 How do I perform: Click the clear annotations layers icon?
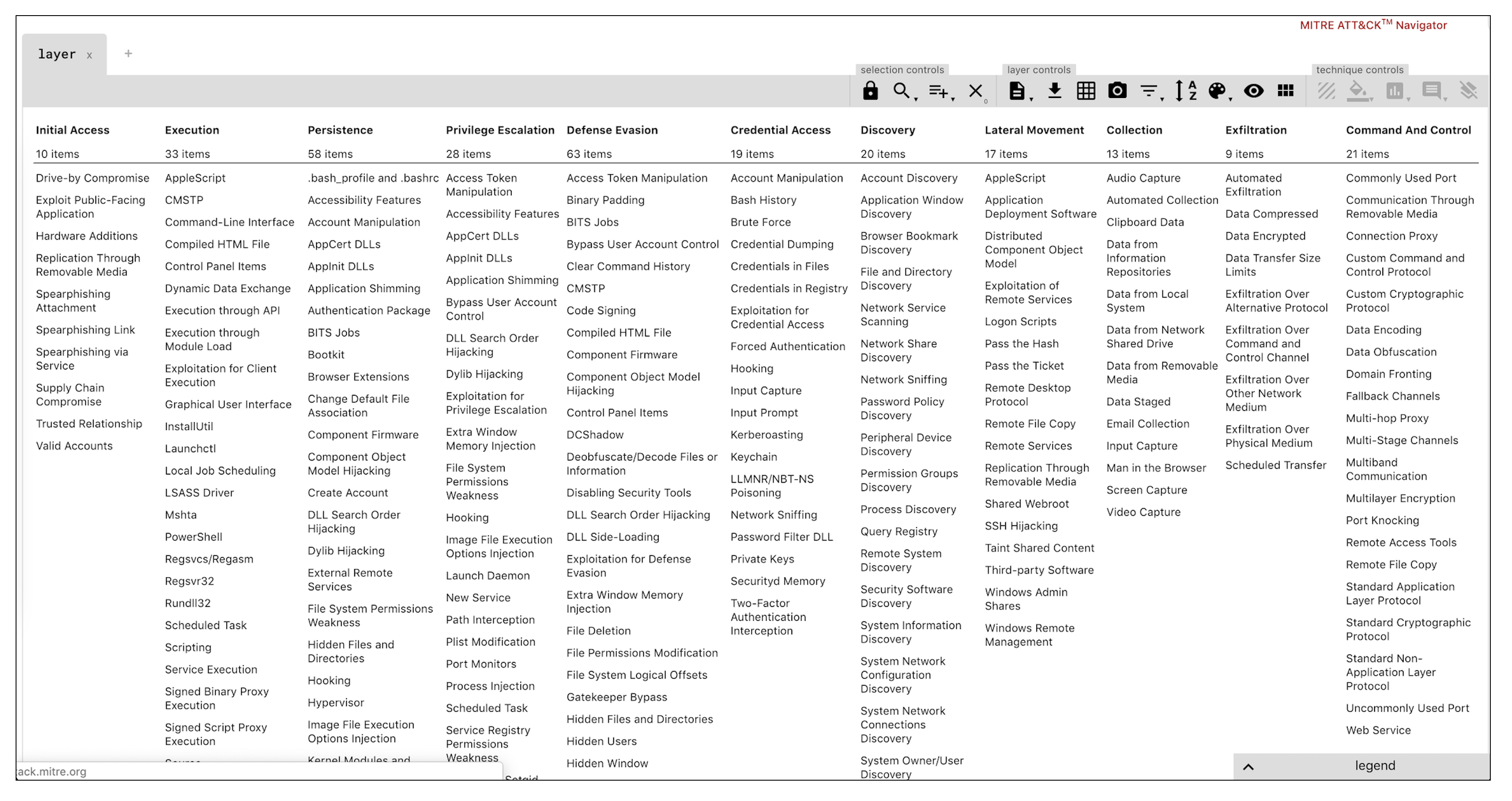pyautogui.click(x=1469, y=90)
